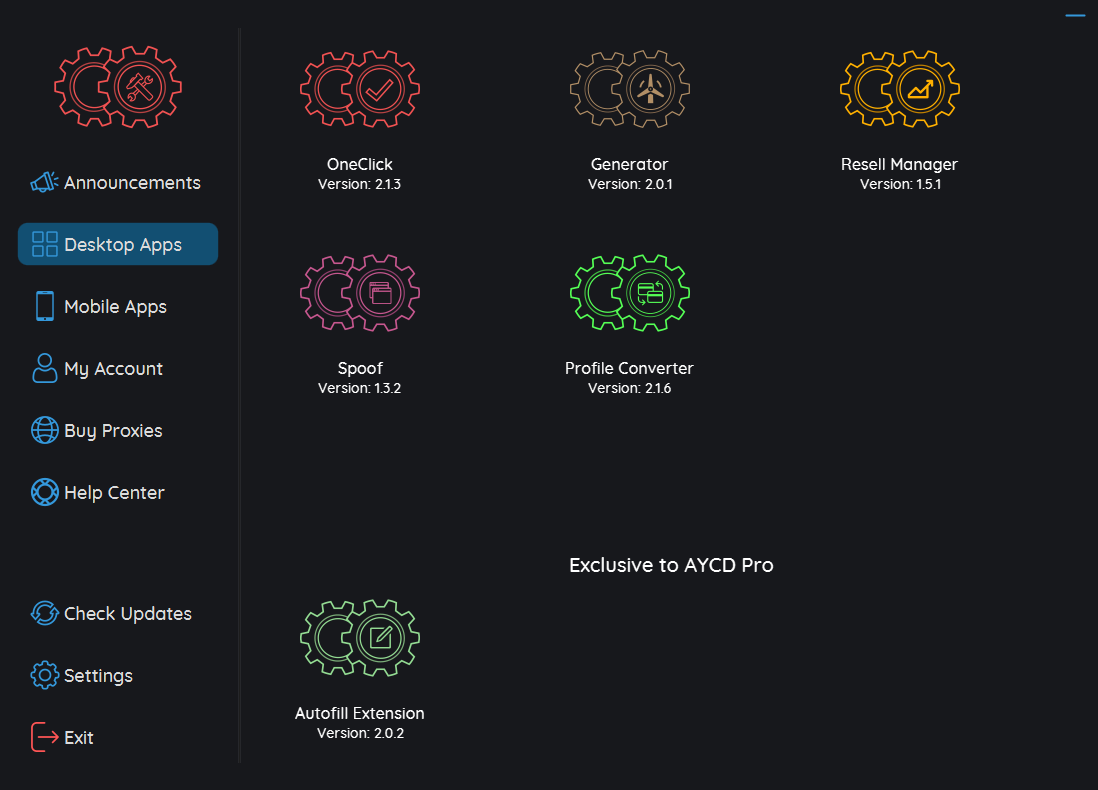Open the Autofill Extension icon
The width and height of the screenshot is (1098, 790).
(x=360, y=639)
